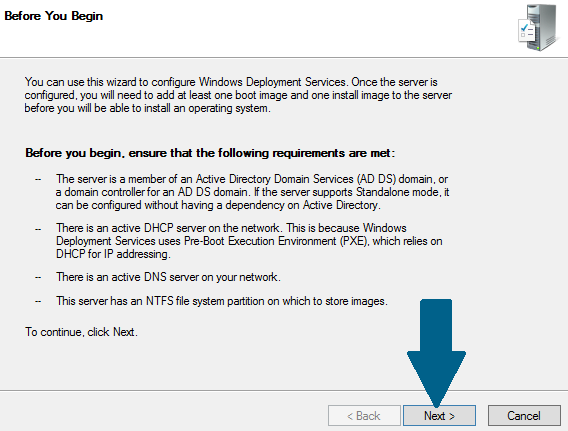Click the bold 'ensure that the following requirements' heading

[210, 153]
